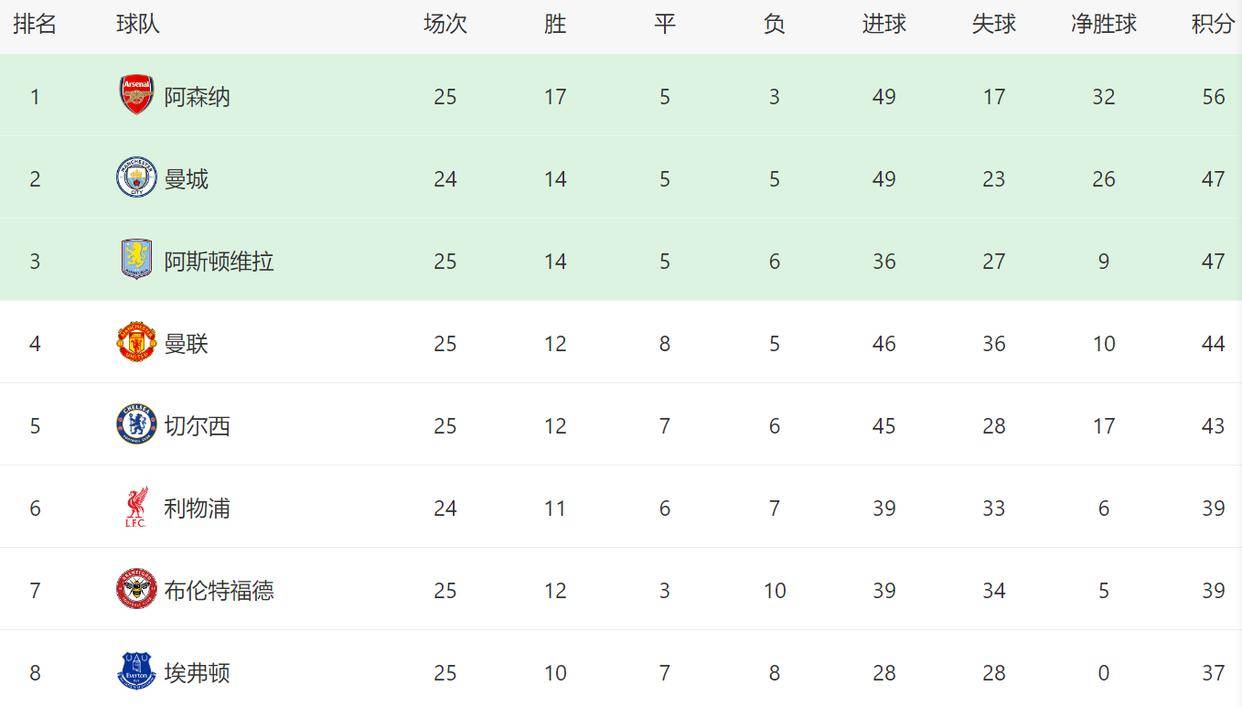Click the 排名 column header

coord(35,25)
